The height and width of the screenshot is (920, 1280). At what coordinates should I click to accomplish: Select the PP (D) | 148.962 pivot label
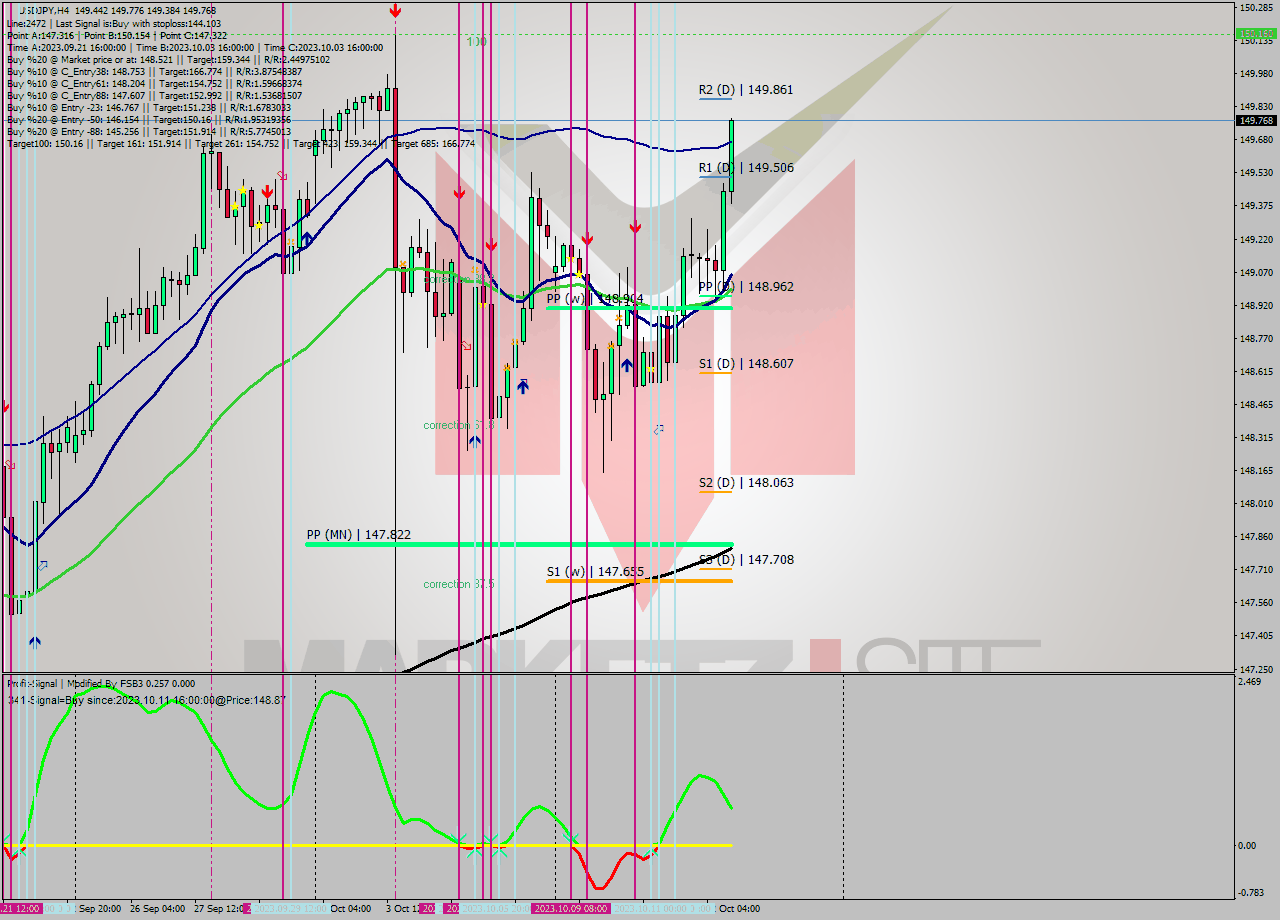746,287
